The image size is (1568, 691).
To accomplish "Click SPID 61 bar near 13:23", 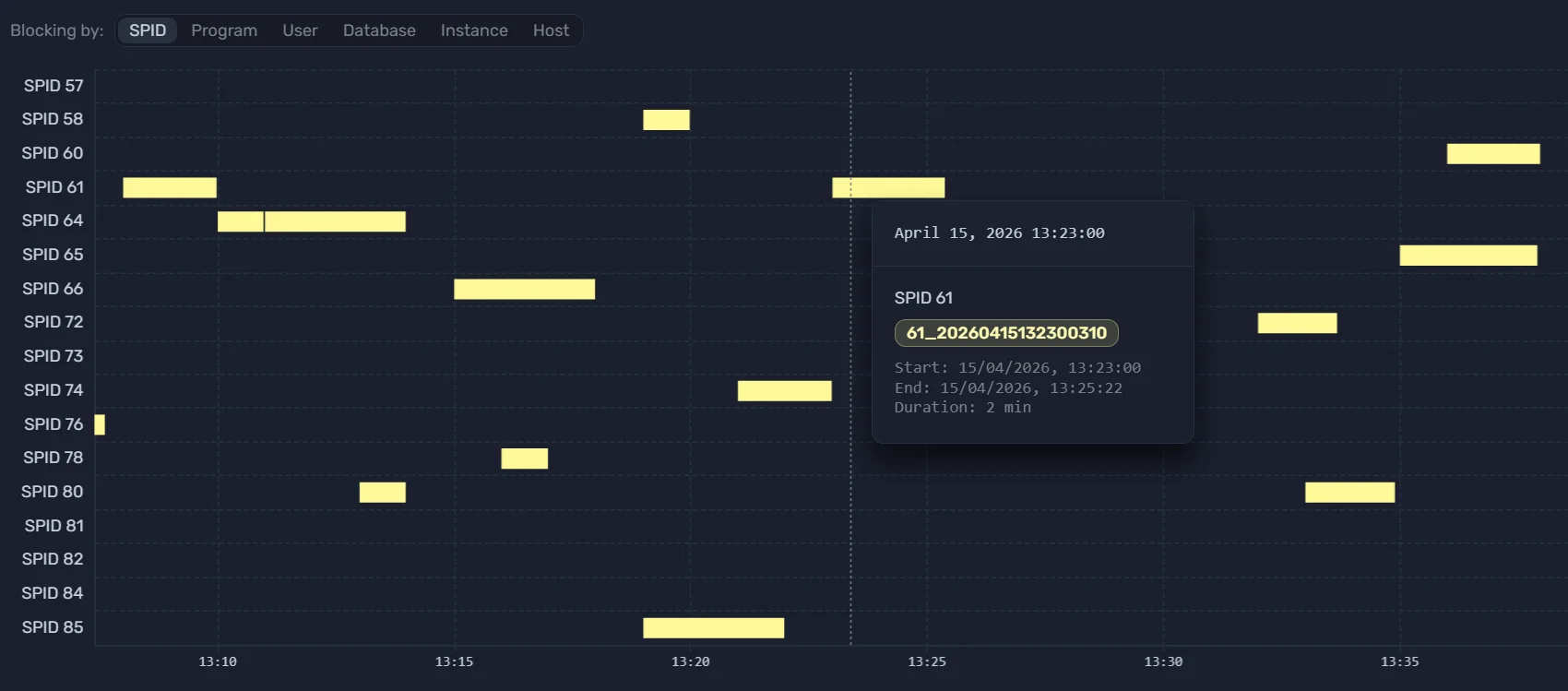I will click(888, 187).
